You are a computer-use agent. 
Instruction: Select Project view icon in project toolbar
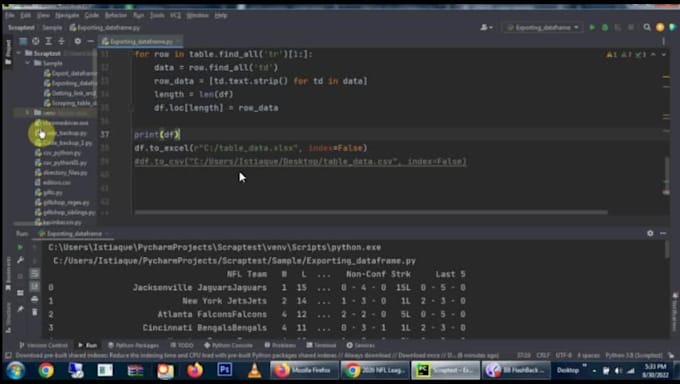tap(23, 41)
